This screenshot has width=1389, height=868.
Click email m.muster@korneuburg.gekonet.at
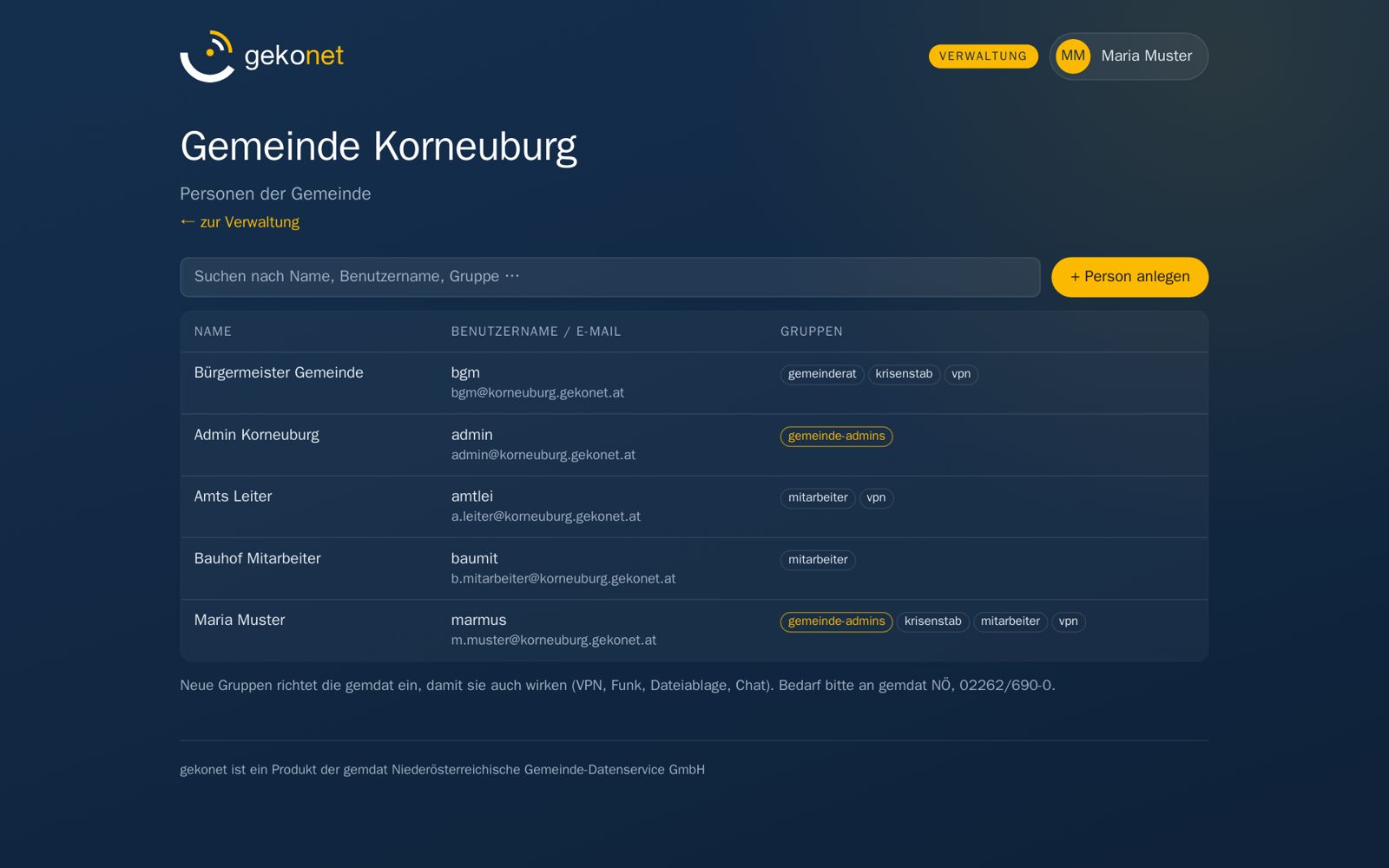pyautogui.click(x=553, y=641)
